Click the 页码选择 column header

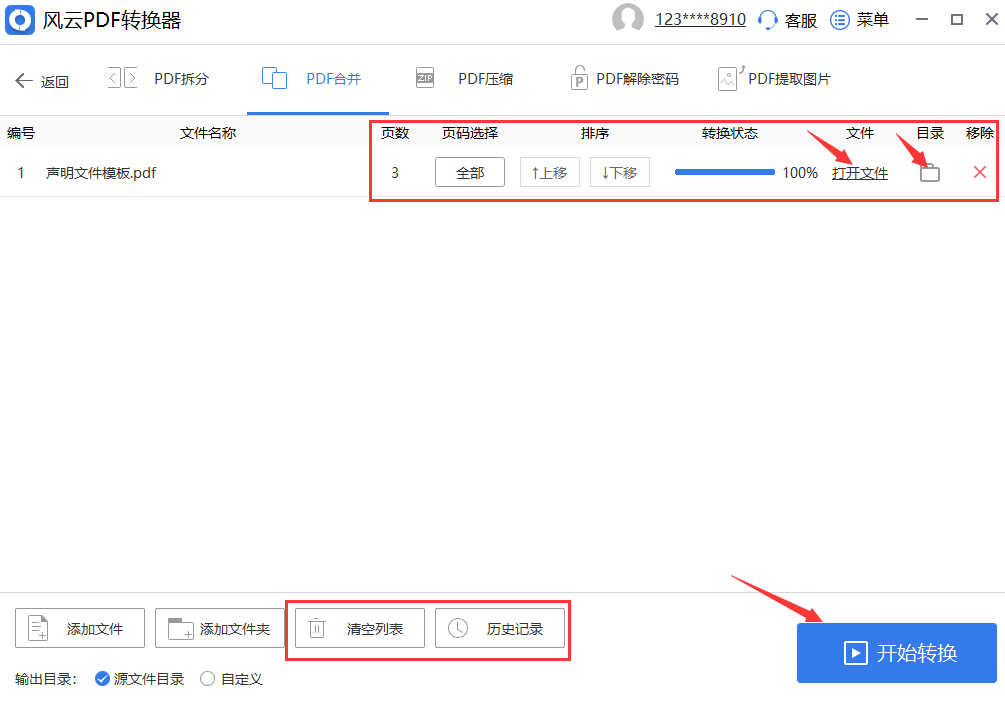tap(470, 133)
